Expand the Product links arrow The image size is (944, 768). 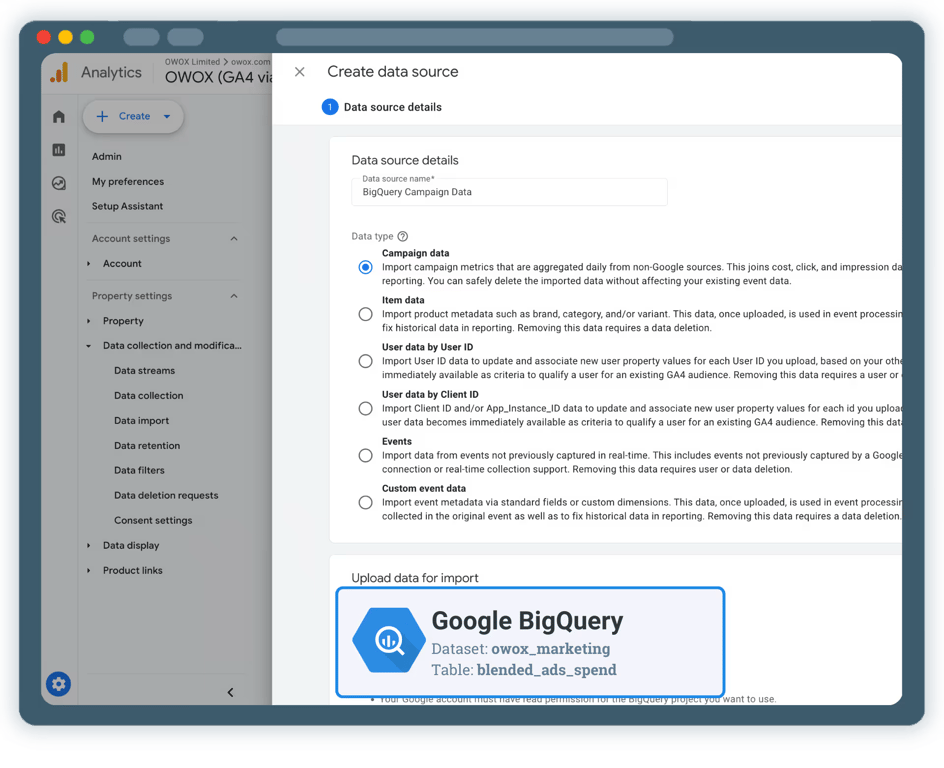coord(88,571)
